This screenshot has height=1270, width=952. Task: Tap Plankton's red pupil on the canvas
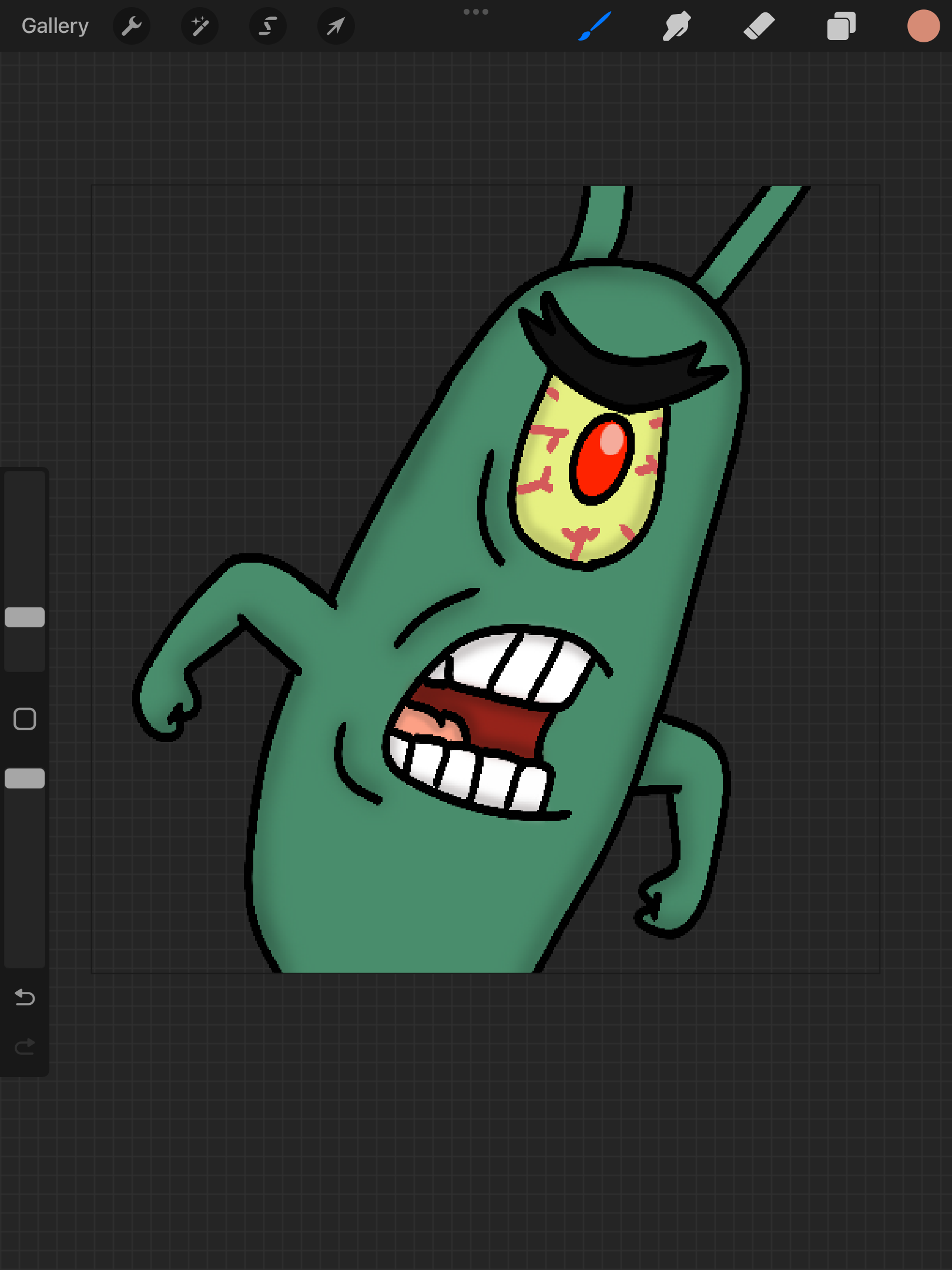[601, 459]
